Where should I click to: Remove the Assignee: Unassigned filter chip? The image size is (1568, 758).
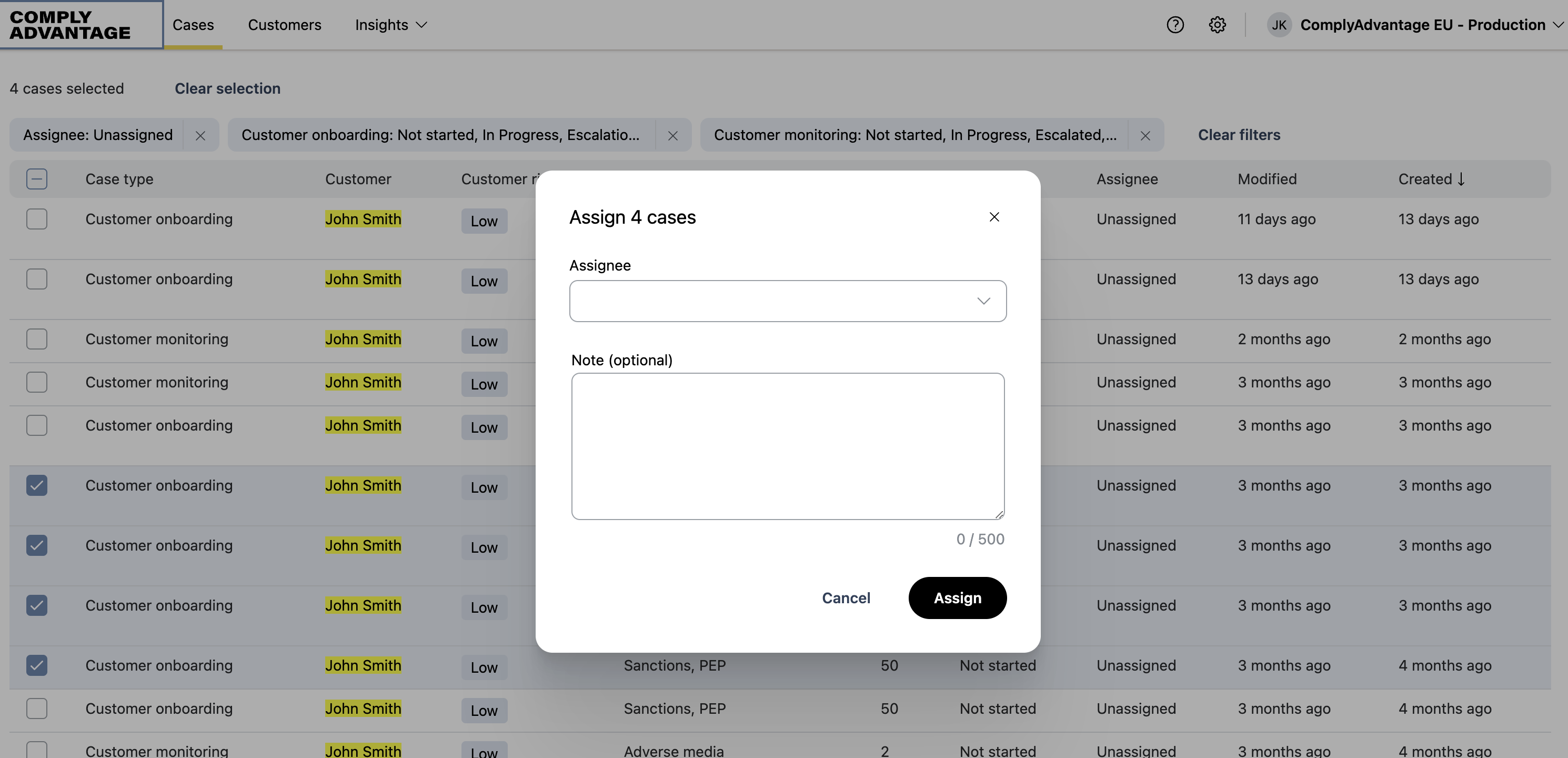(x=200, y=135)
